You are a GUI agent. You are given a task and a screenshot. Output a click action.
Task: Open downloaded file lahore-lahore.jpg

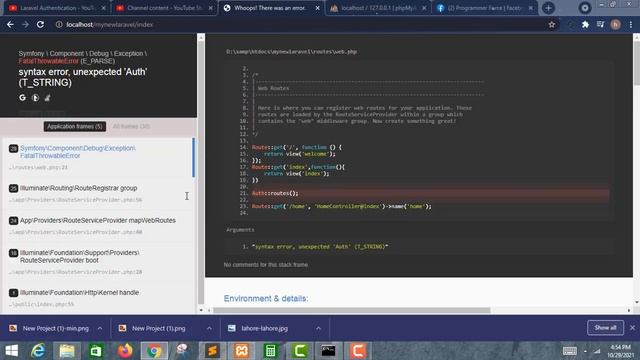pos(264,328)
